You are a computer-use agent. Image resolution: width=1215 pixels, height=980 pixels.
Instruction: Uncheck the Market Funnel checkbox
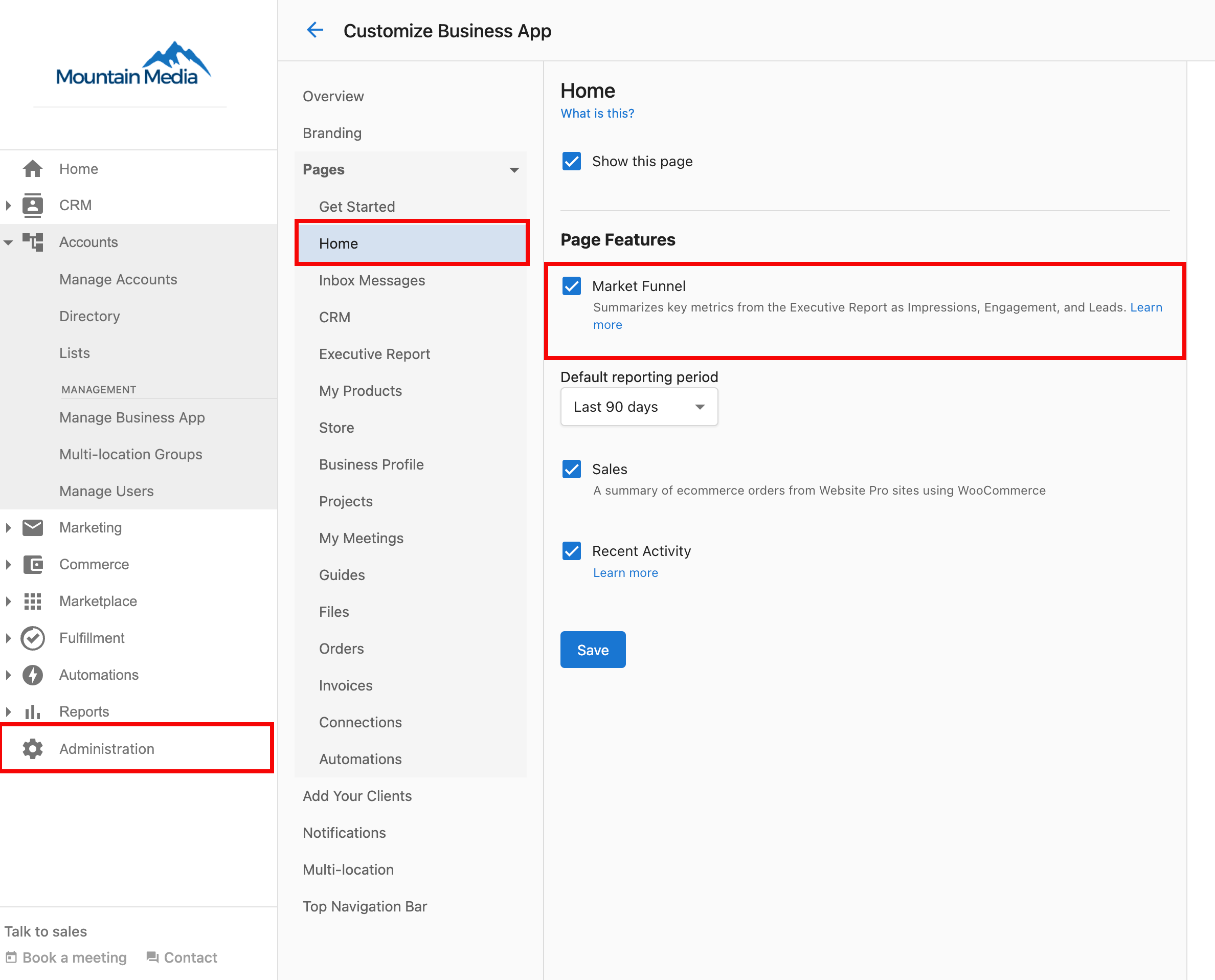[x=572, y=286]
